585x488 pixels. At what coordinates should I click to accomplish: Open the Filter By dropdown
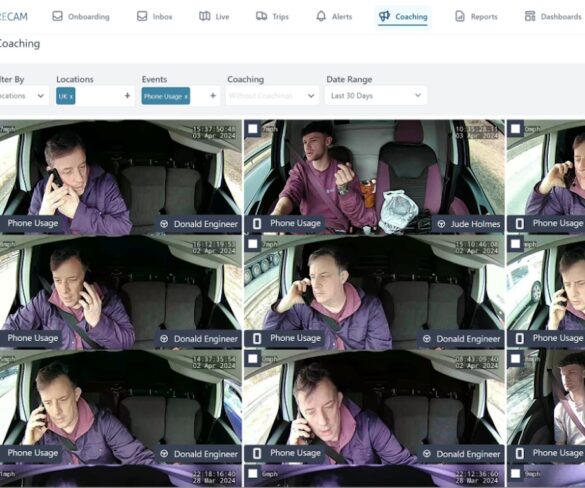click(23, 96)
